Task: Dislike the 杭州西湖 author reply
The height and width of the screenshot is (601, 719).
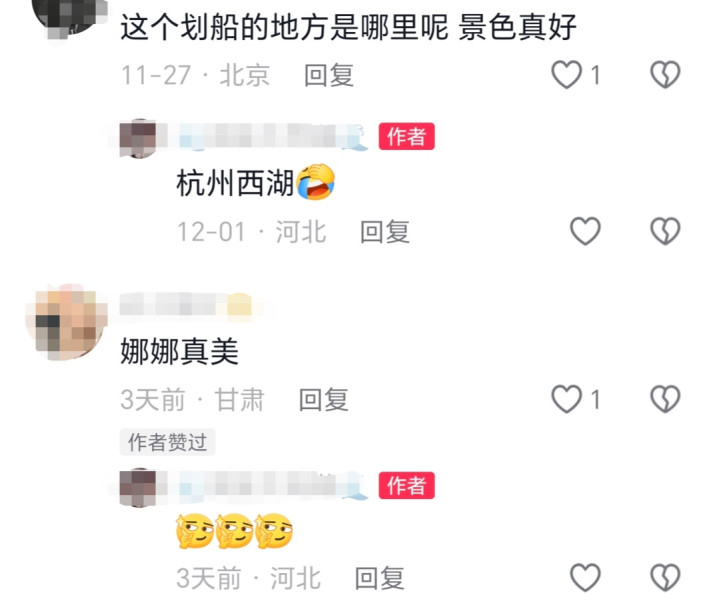Action: (x=665, y=231)
